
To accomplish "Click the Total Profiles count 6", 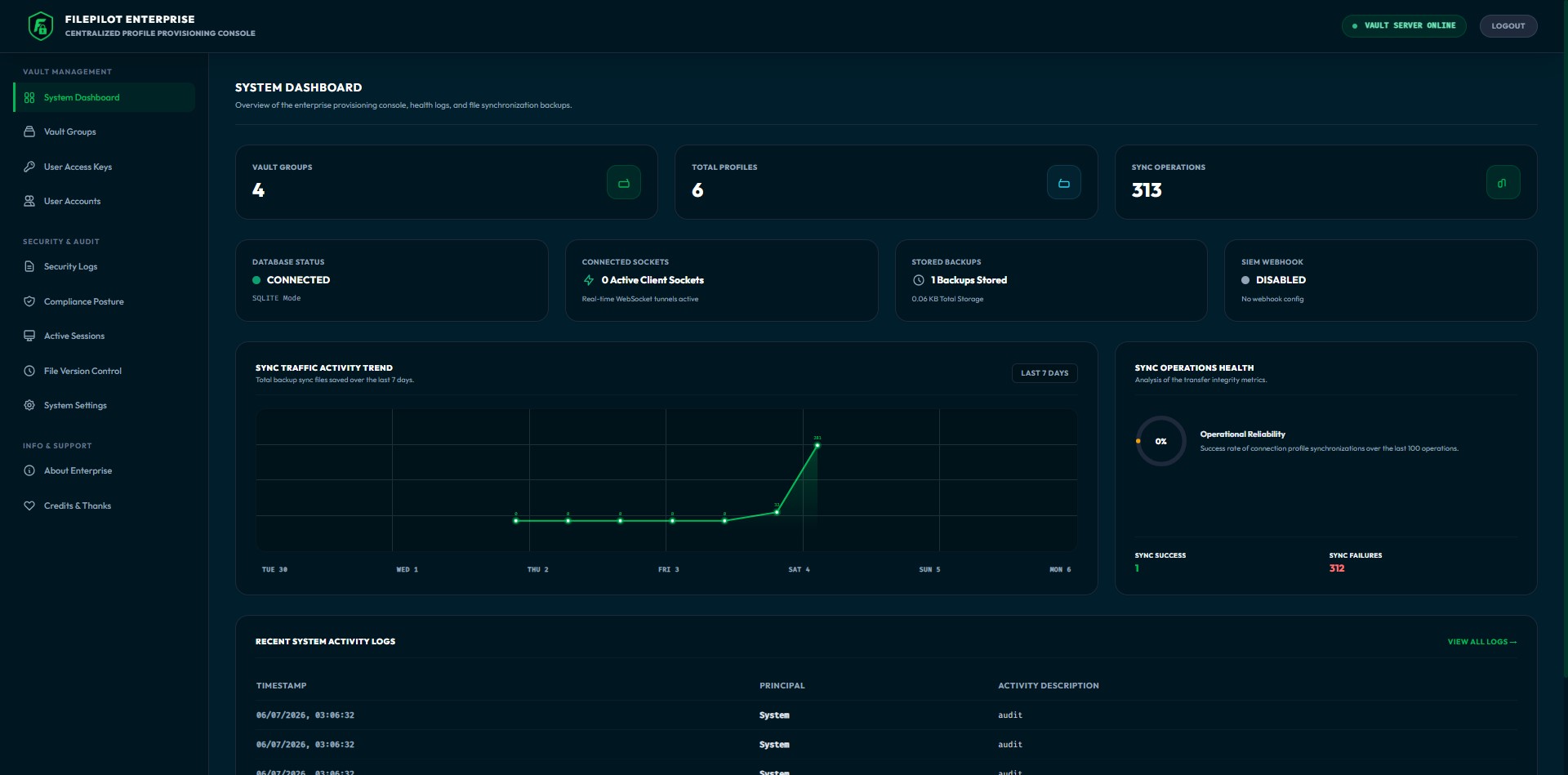I will (697, 190).
